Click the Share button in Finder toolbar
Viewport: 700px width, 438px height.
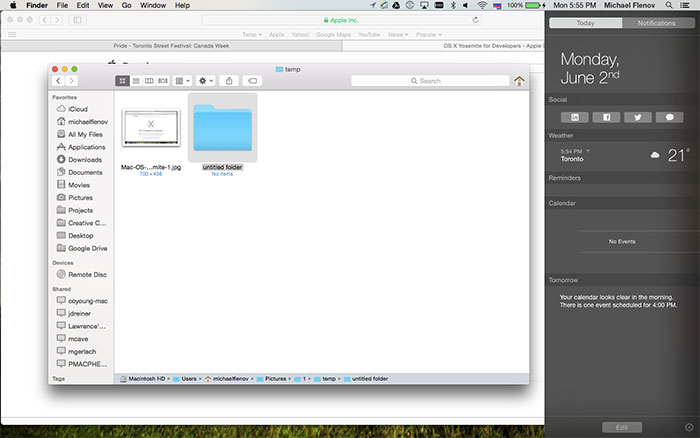(230, 80)
